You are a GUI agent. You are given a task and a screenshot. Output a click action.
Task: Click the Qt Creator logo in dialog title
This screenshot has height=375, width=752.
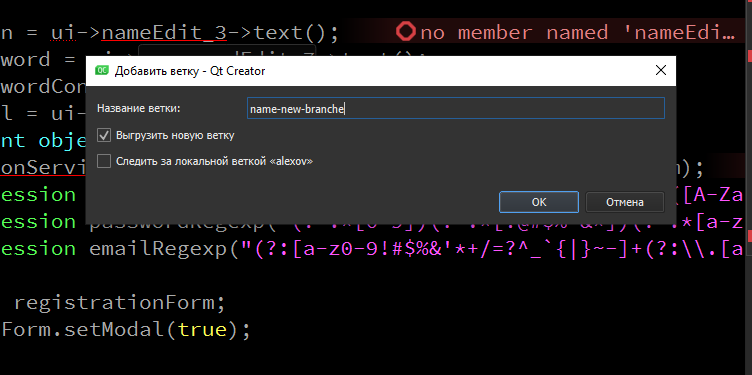coord(102,71)
